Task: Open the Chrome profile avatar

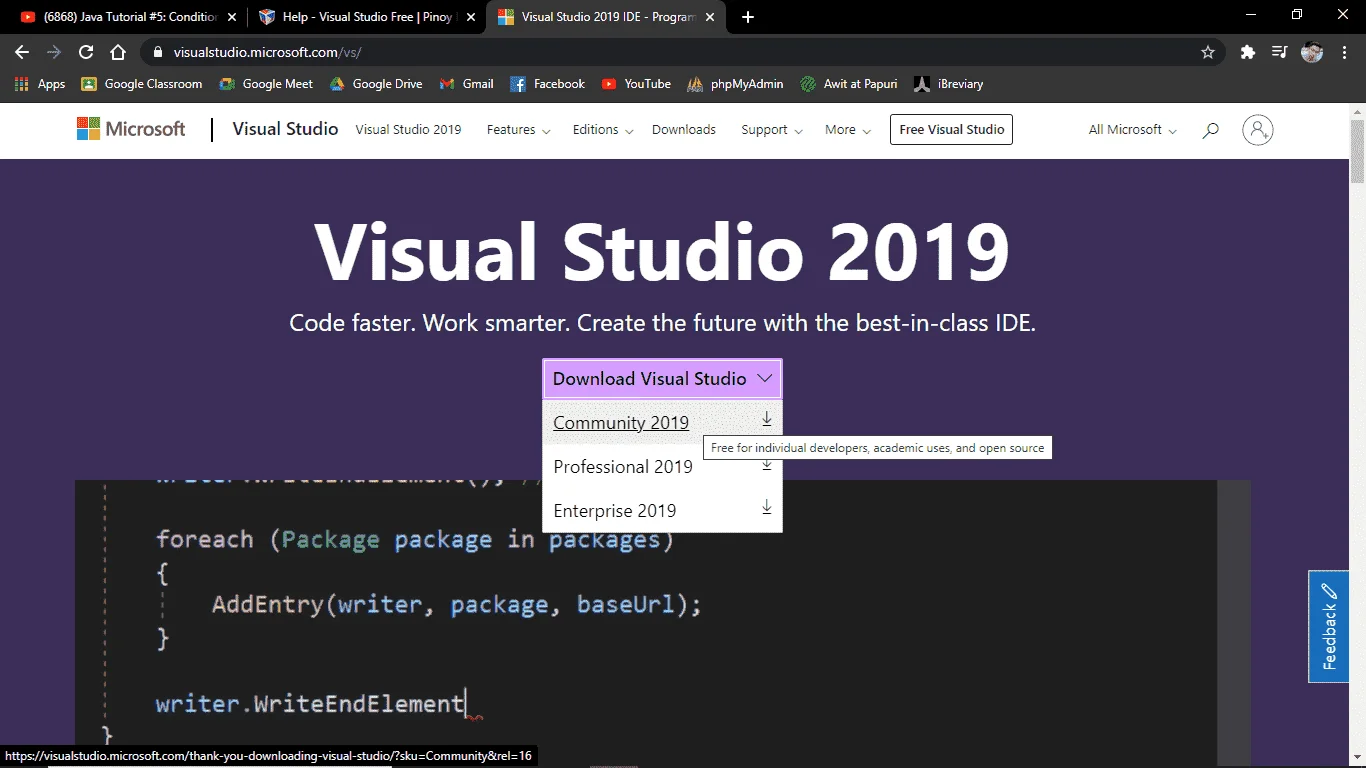Action: 1312,52
